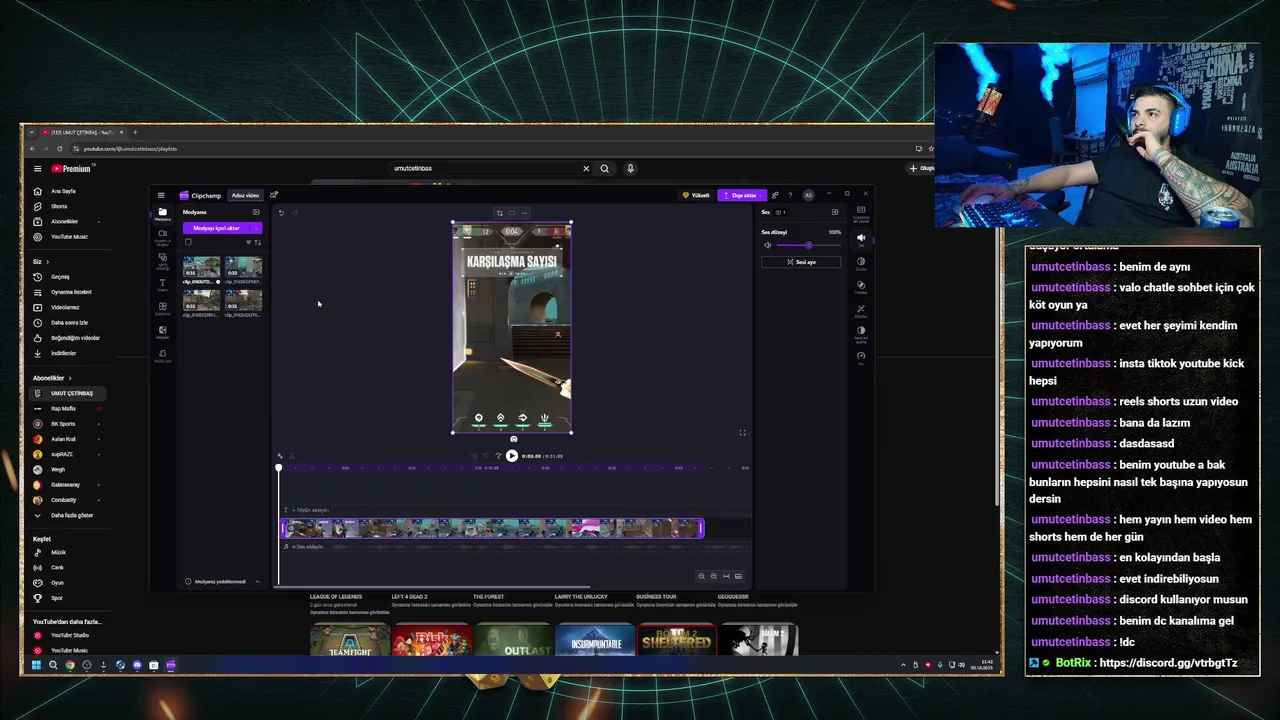Fit the timeline to screen
Screen dimensions: 1280x720
(726, 576)
